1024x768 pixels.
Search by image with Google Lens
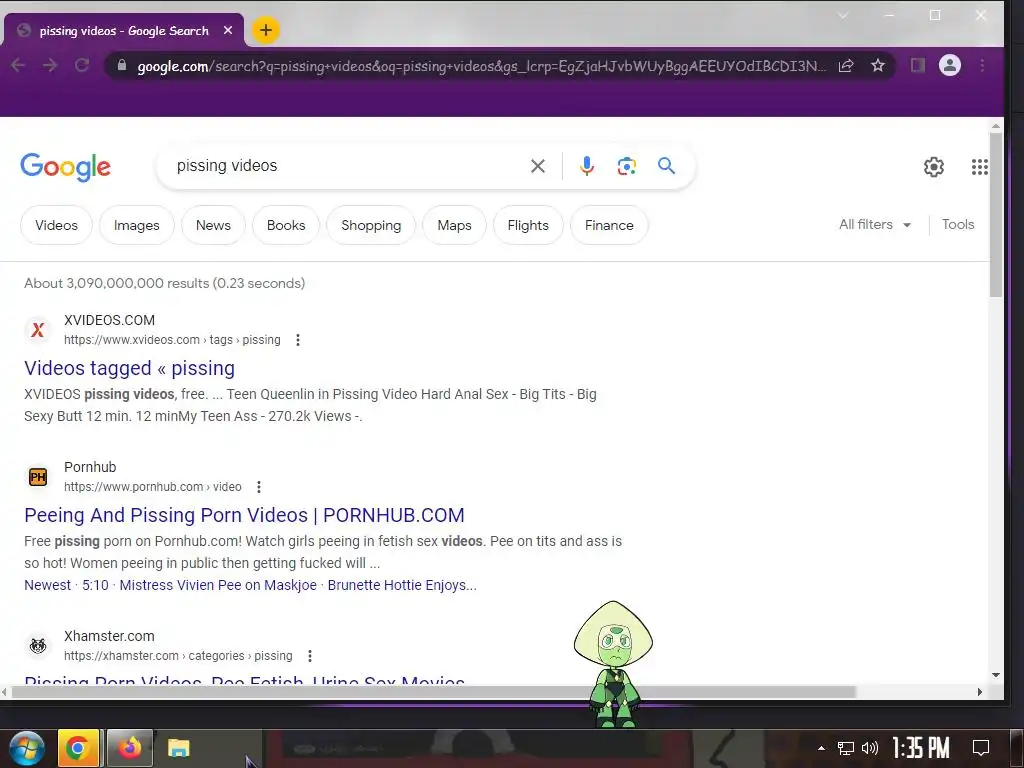tap(626, 166)
